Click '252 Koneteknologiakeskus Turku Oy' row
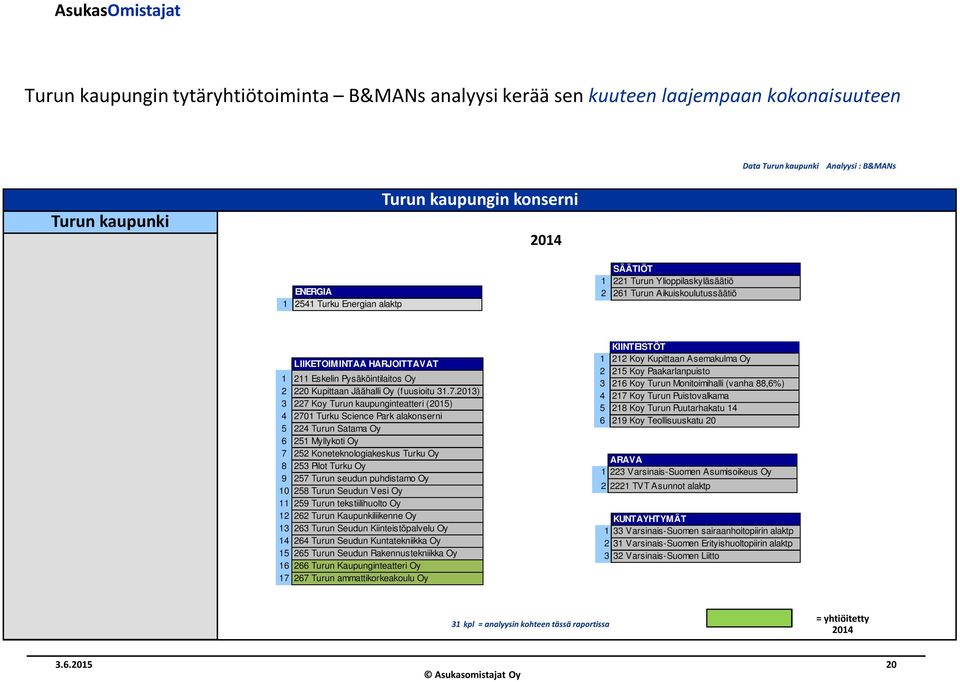This screenshot has width=960, height=682. tap(387, 454)
